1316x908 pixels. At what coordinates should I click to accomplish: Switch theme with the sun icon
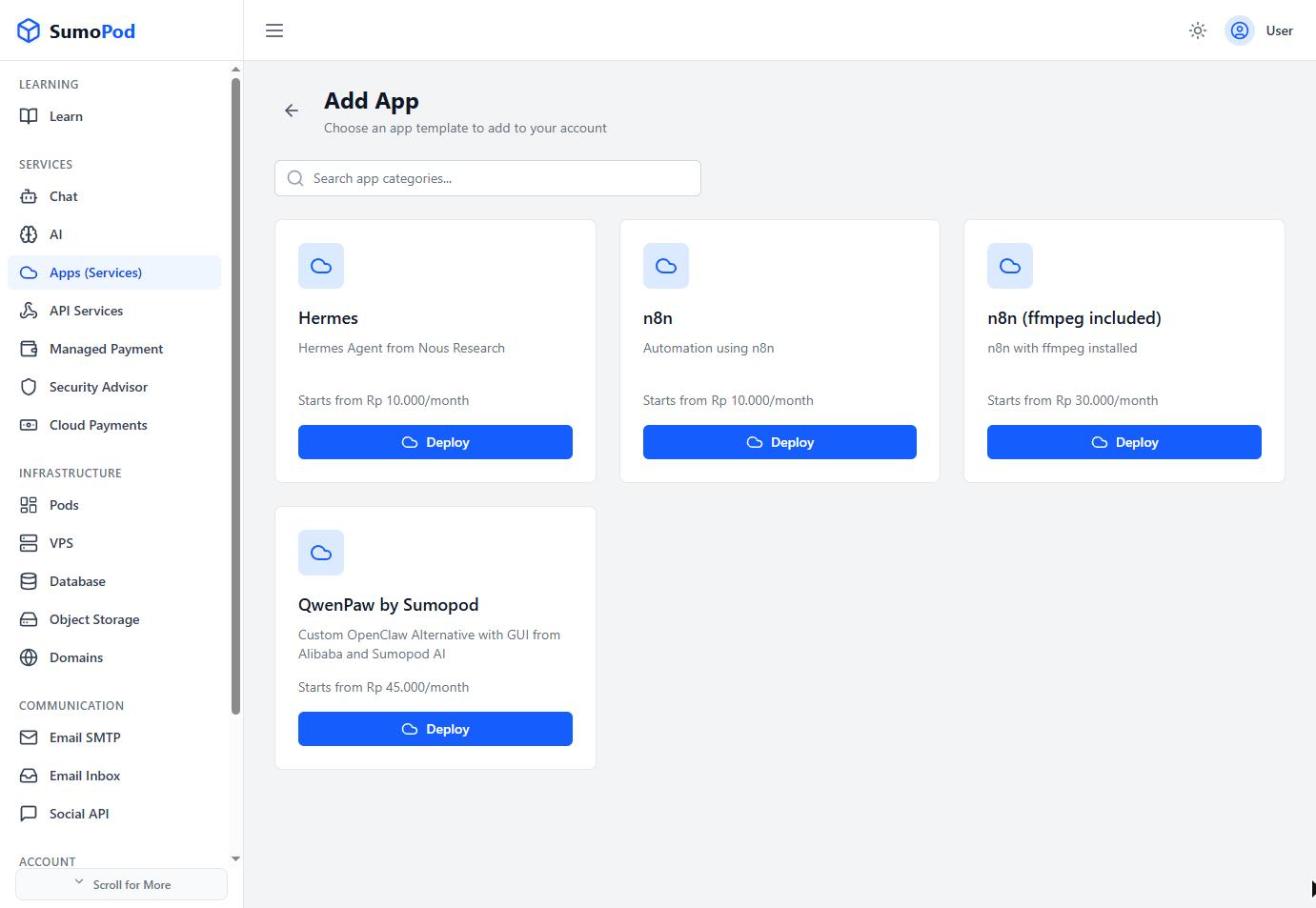pyautogui.click(x=1197, y=31)
